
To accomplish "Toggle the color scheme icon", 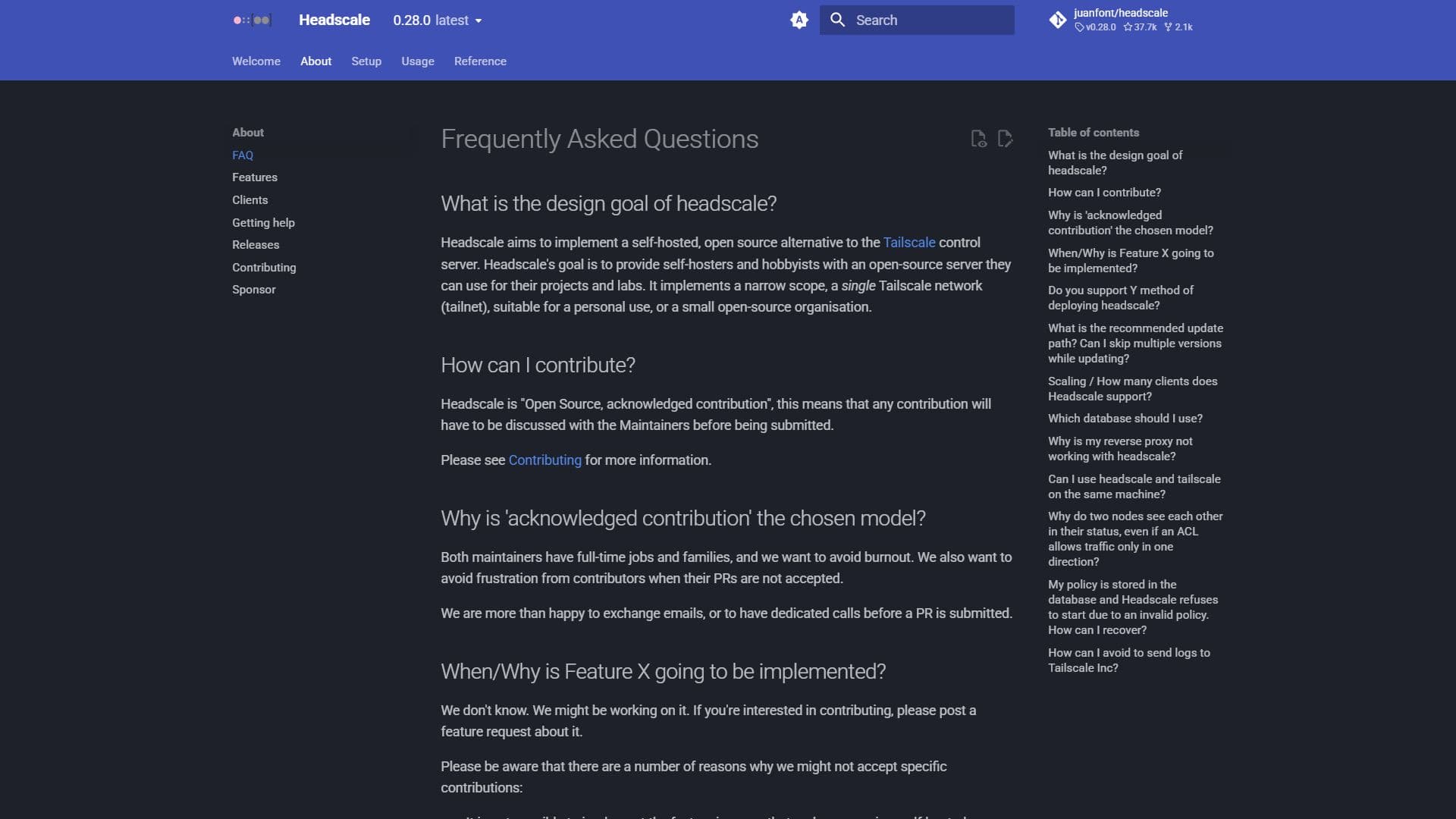I will (x=799, y=20).
